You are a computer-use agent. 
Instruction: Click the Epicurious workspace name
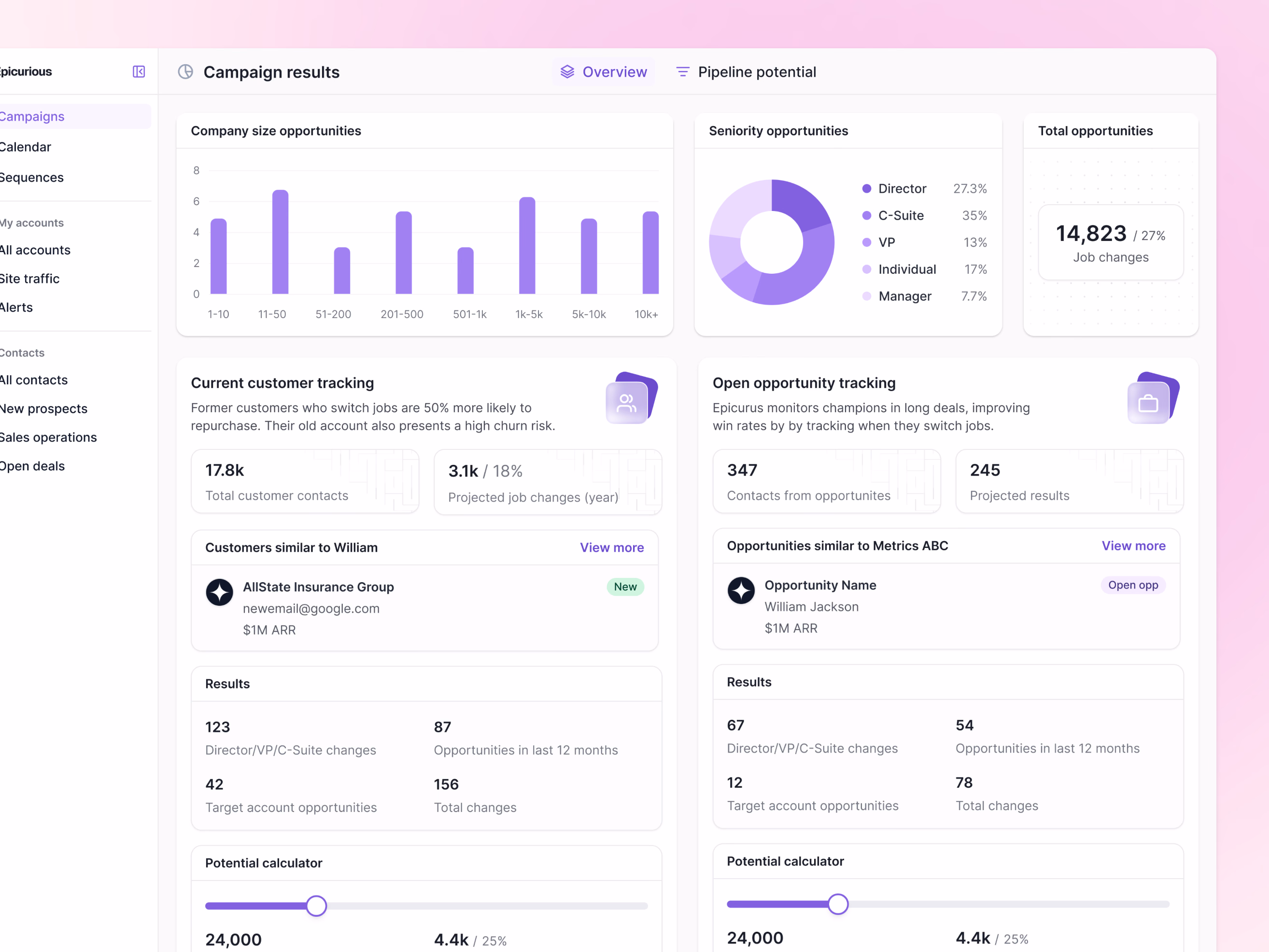25,71
